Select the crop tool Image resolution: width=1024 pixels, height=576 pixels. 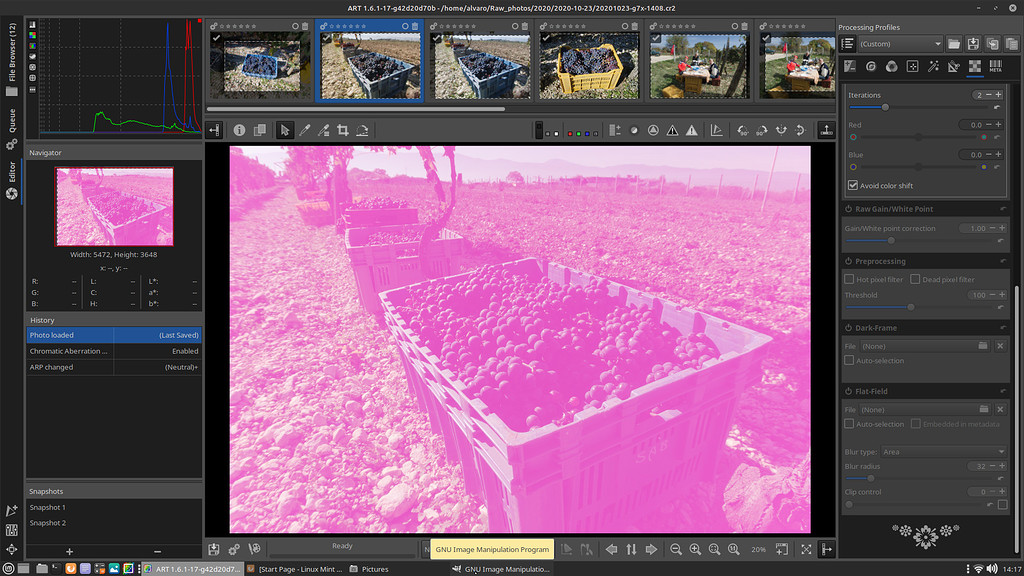click(x=343, y=131)
